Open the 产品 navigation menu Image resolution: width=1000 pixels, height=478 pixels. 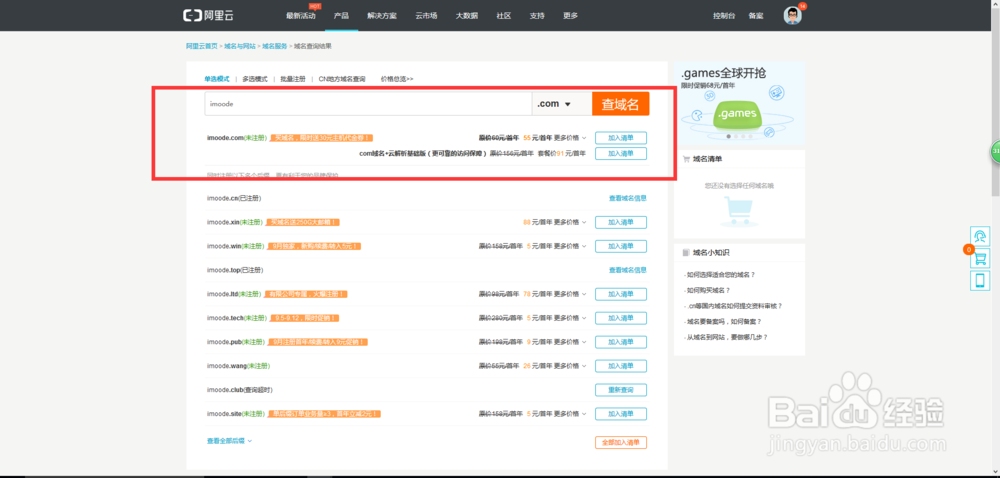pyautogui.click(x=341, y=16)
